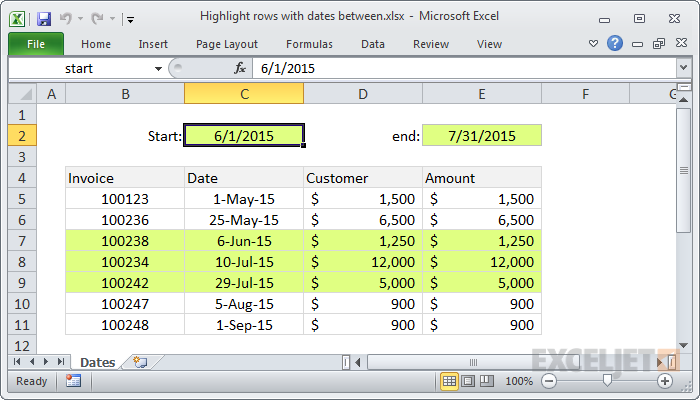Screen dimensions: 700x400
Task: Click the Excel application icon
Action: tap(17, 19)
